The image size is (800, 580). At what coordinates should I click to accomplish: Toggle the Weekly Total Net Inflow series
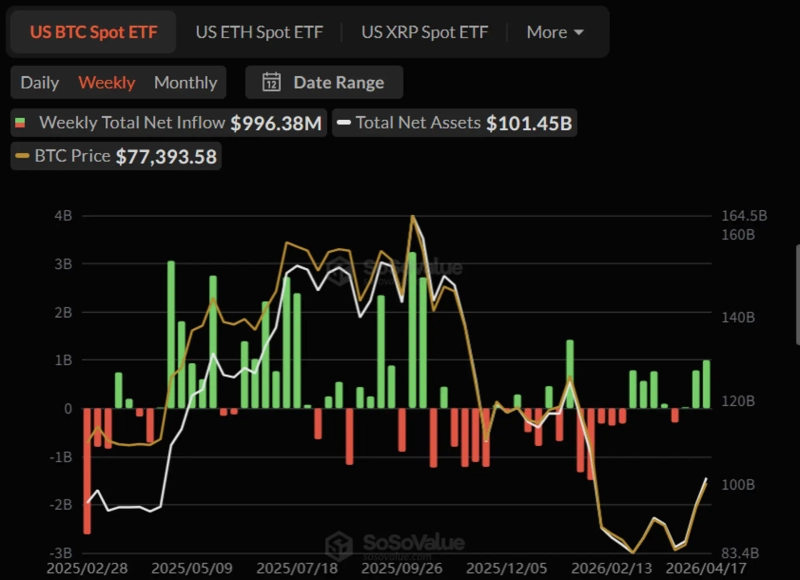pyautogui.click(x=168, y=124)
